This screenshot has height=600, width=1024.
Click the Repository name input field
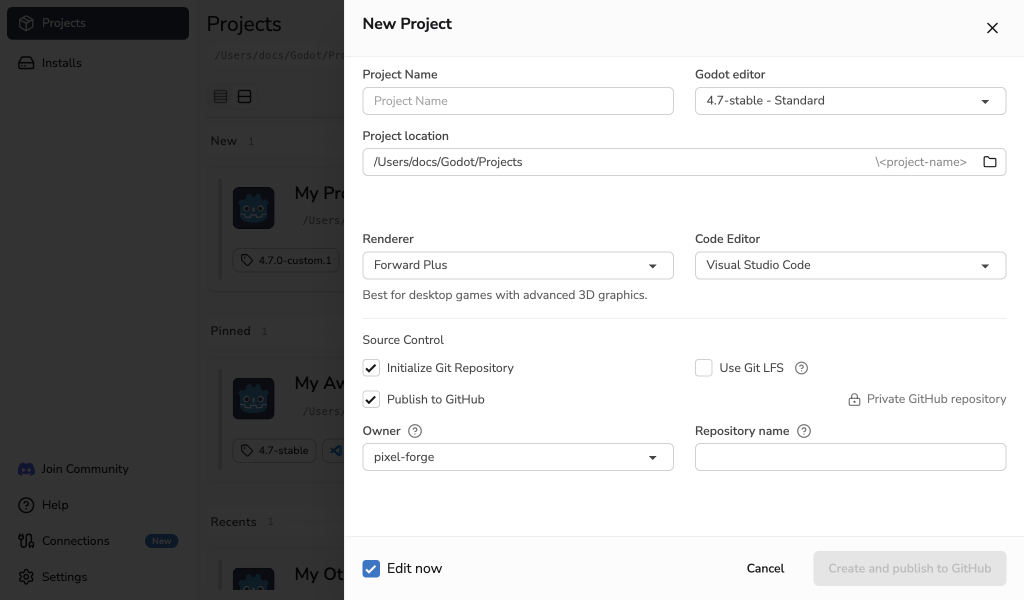tap(850, 457)
